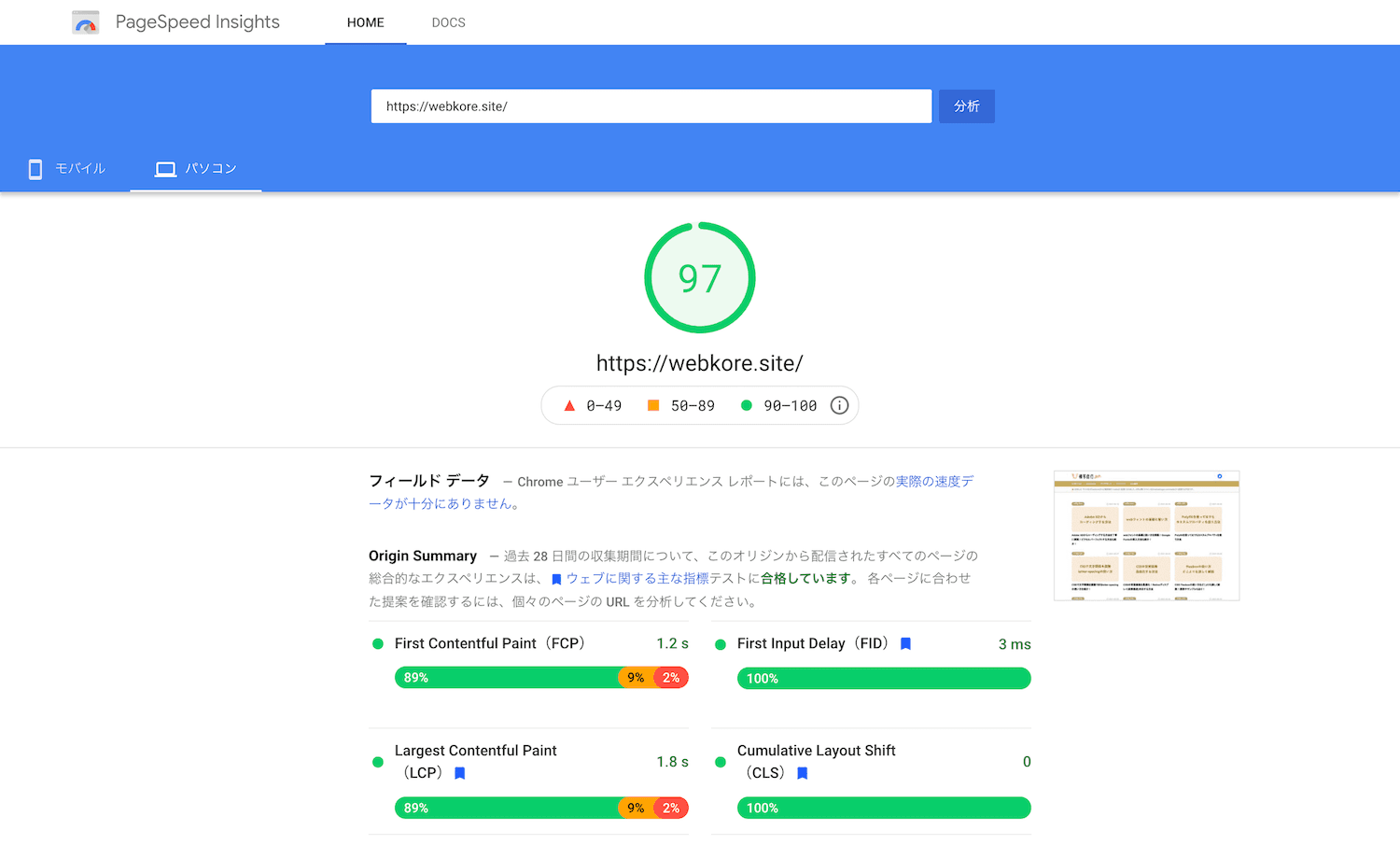
Task: Click the First Contentful Paint (FCP) label
Action: tap(491, 643)
